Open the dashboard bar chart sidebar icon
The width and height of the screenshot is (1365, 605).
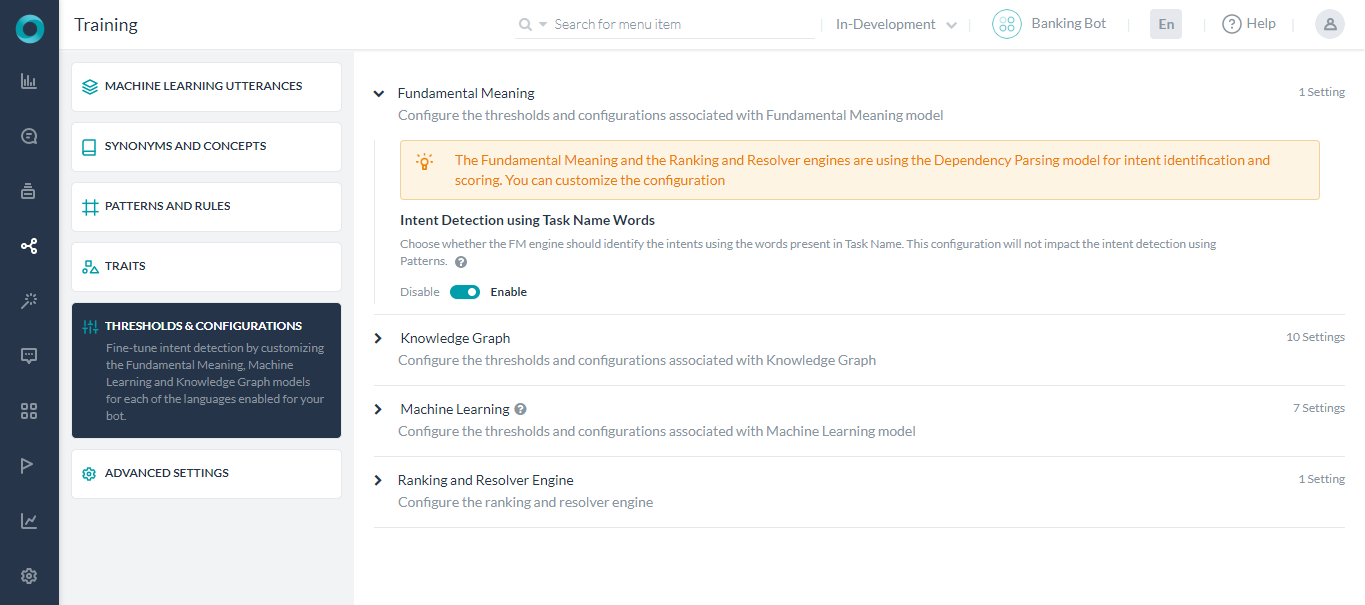pos(29,82)
